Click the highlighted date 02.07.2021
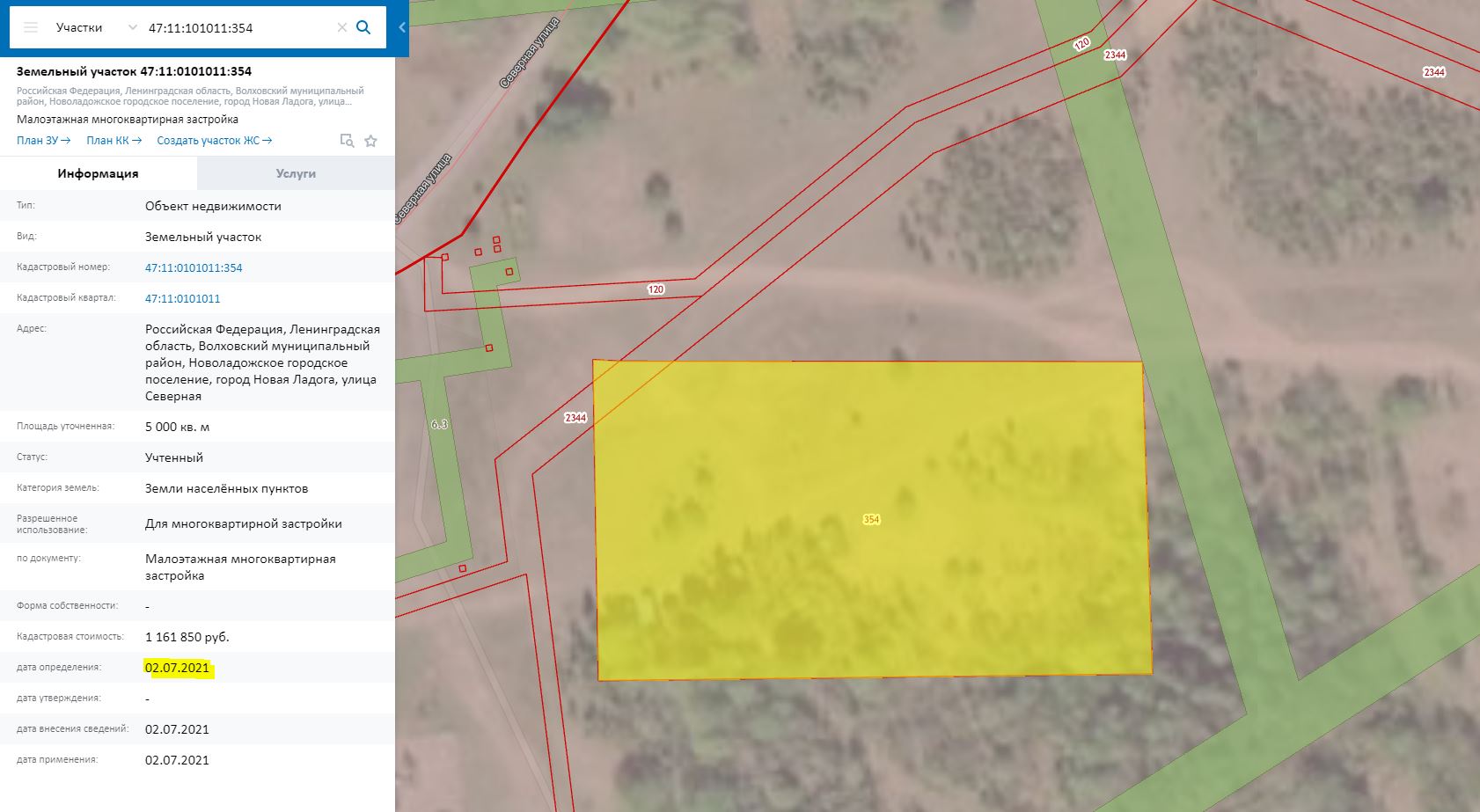1480x812 pixels. 178,668
